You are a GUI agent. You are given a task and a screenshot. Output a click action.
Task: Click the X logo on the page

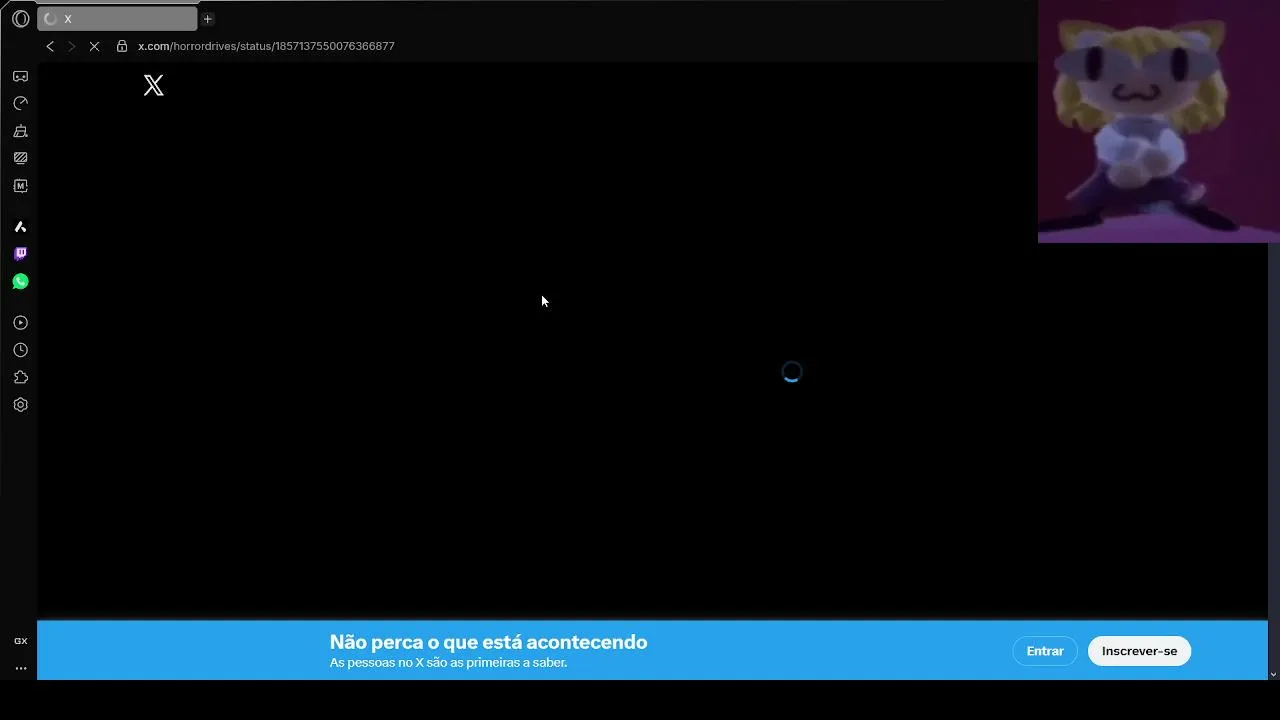(x=153, y=85)
